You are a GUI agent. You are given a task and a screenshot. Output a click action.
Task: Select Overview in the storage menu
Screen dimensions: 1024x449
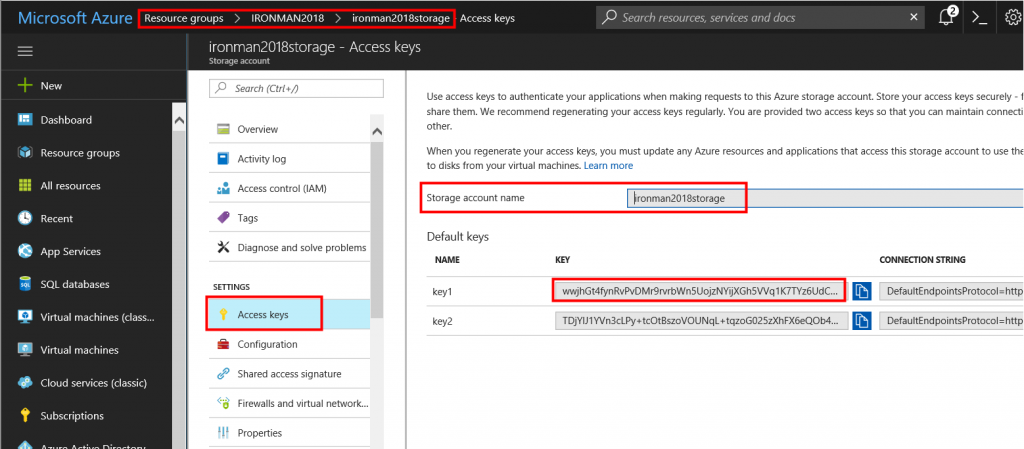(x=289, y=129)
